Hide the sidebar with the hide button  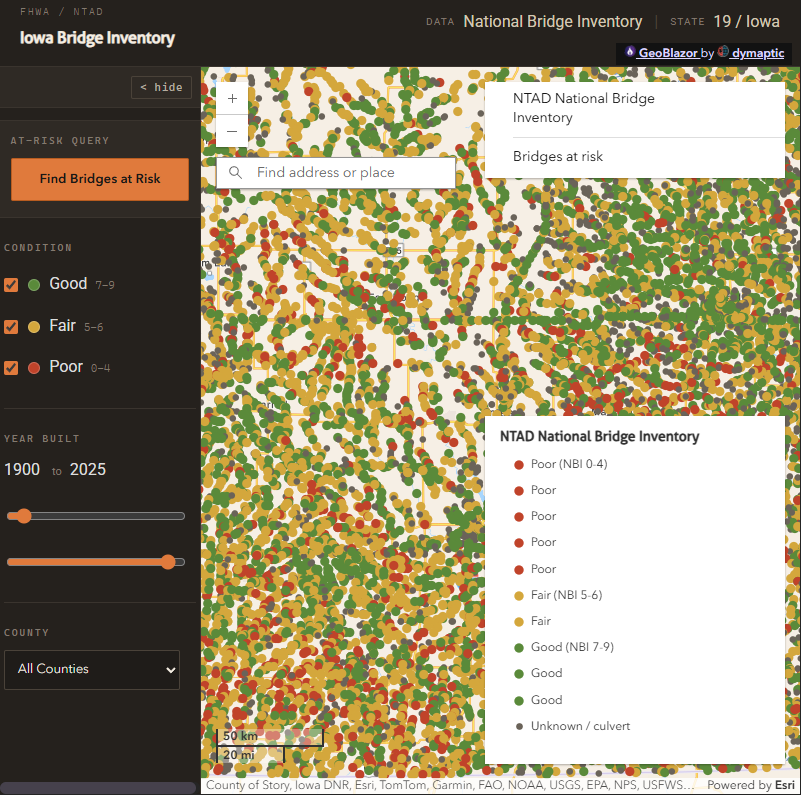[161, 87]
